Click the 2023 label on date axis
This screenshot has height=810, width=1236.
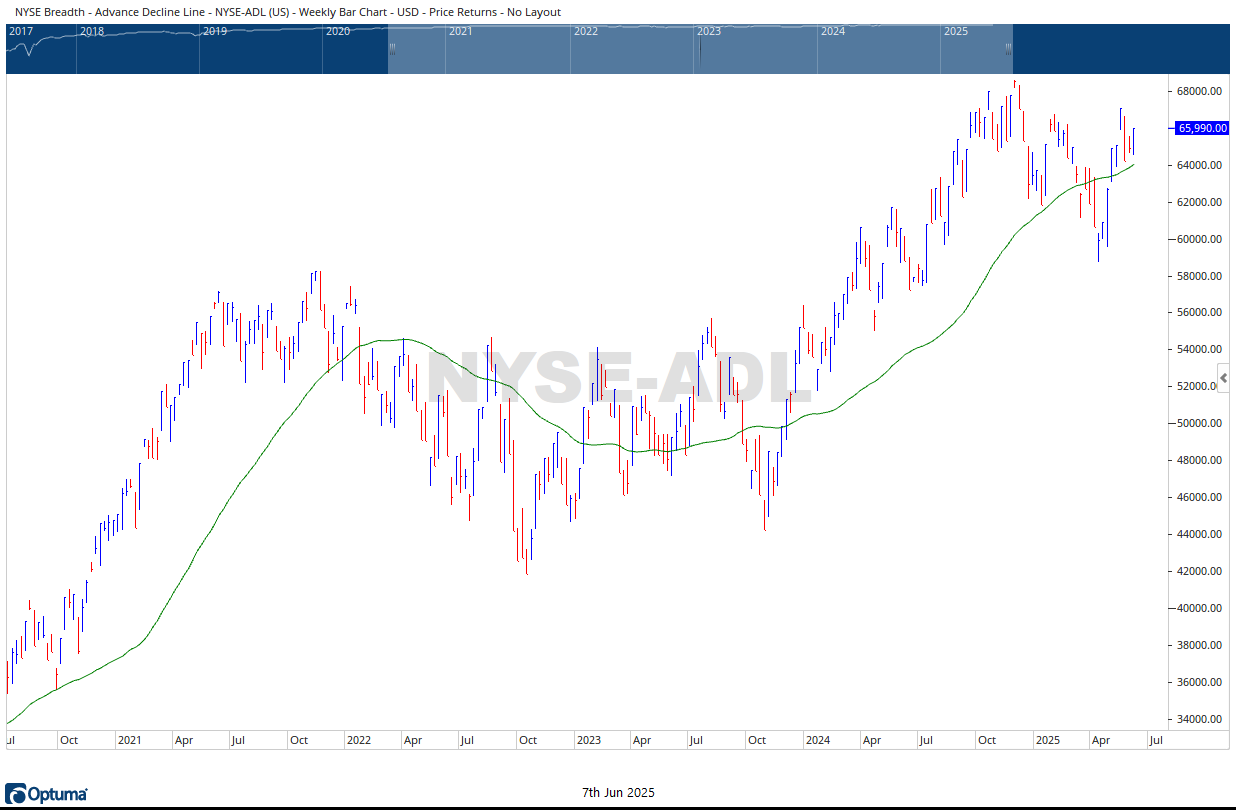tap(588, 741)
